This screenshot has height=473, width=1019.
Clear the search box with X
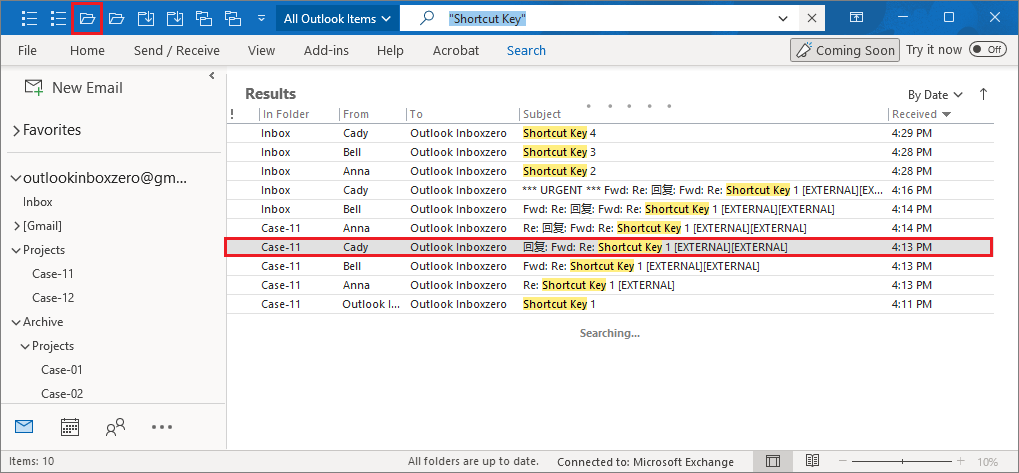click(x=812, y=19)
